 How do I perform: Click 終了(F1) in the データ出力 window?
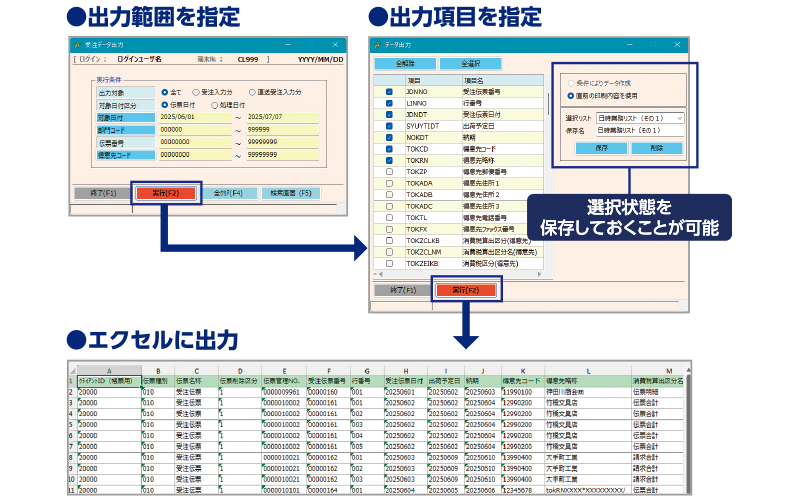pyautogui.click(x=403, y=290)
